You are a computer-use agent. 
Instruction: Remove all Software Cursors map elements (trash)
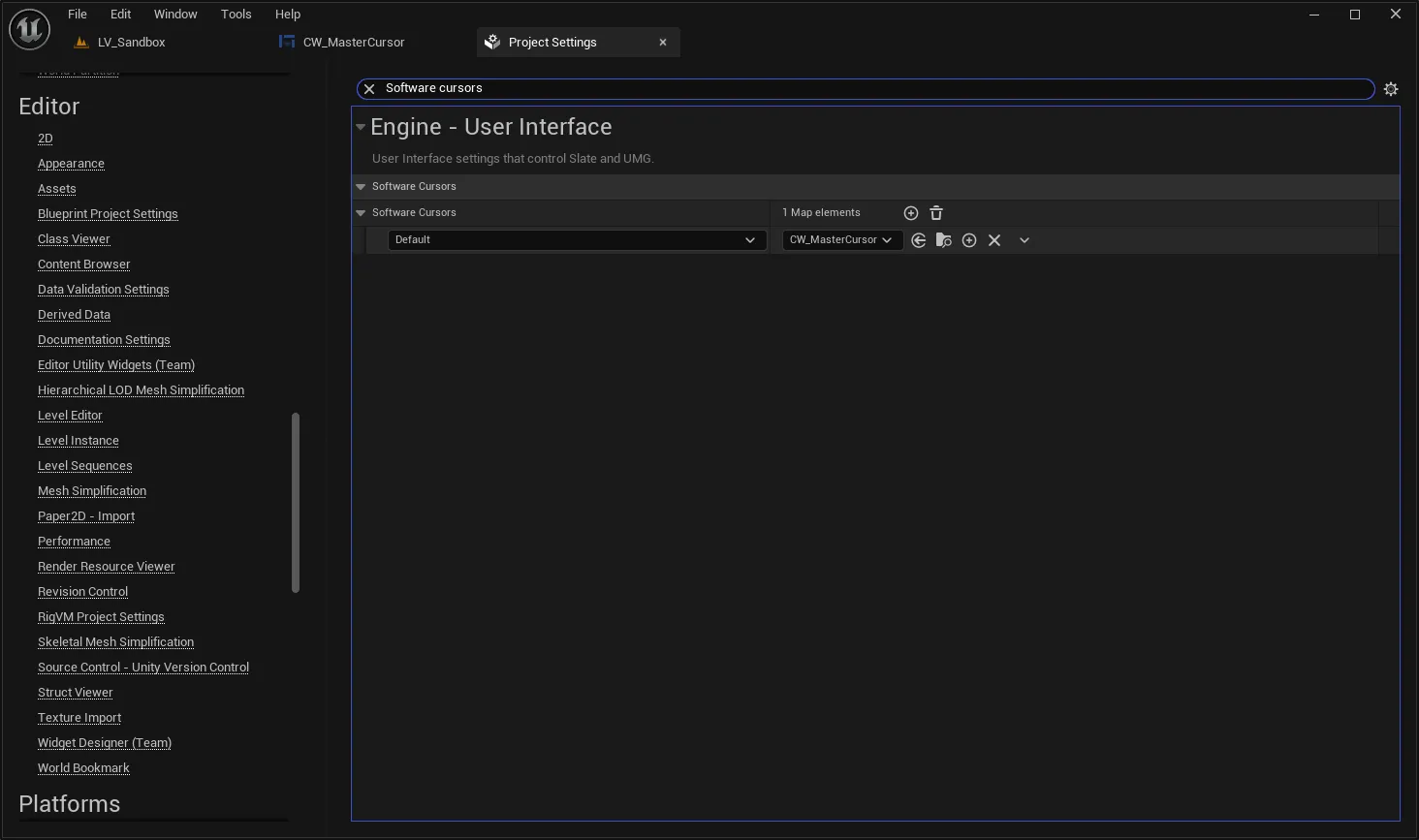click(x=936, y=213)
